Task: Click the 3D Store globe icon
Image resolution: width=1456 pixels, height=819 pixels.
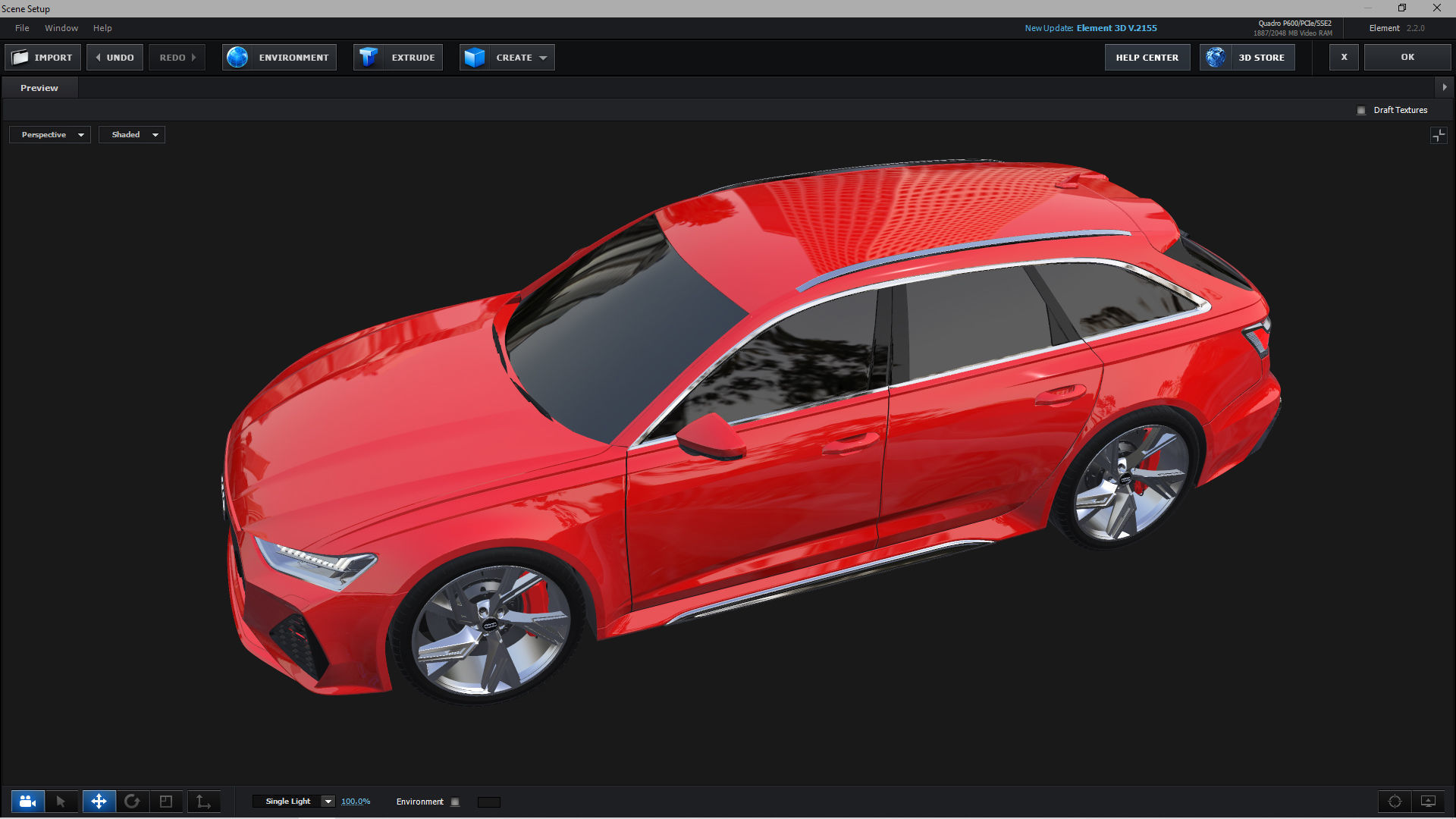Action: click(x=1216, y=58)
